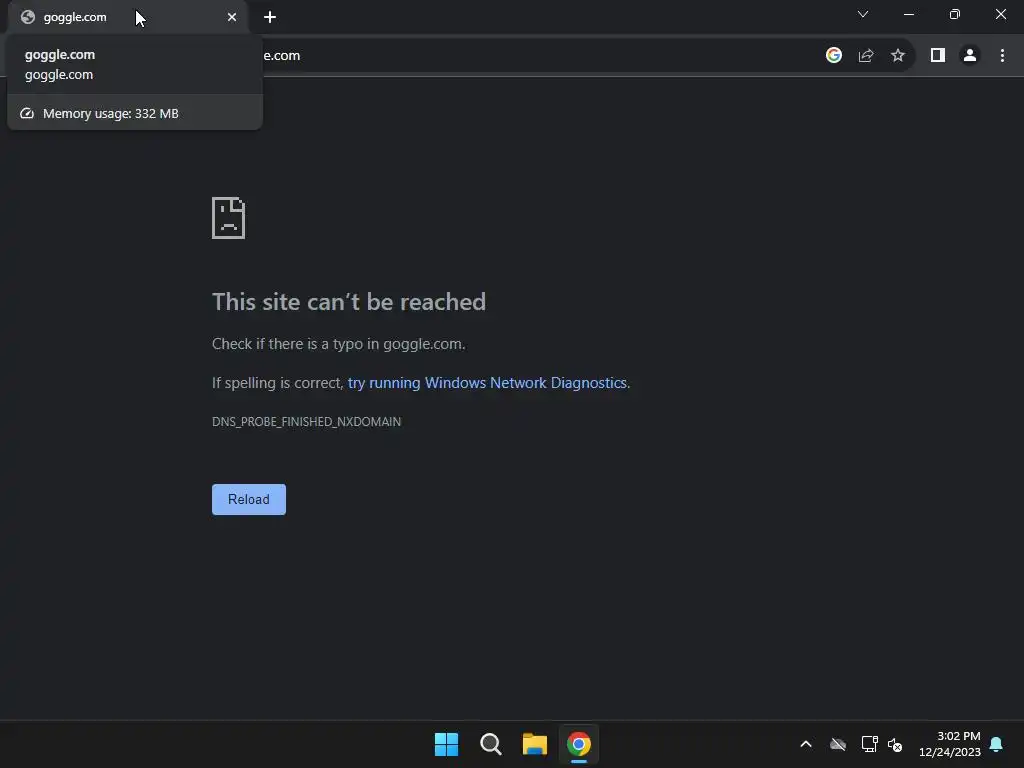
Task: Open a new tab with plus button
Action: (x=270, y=17)
